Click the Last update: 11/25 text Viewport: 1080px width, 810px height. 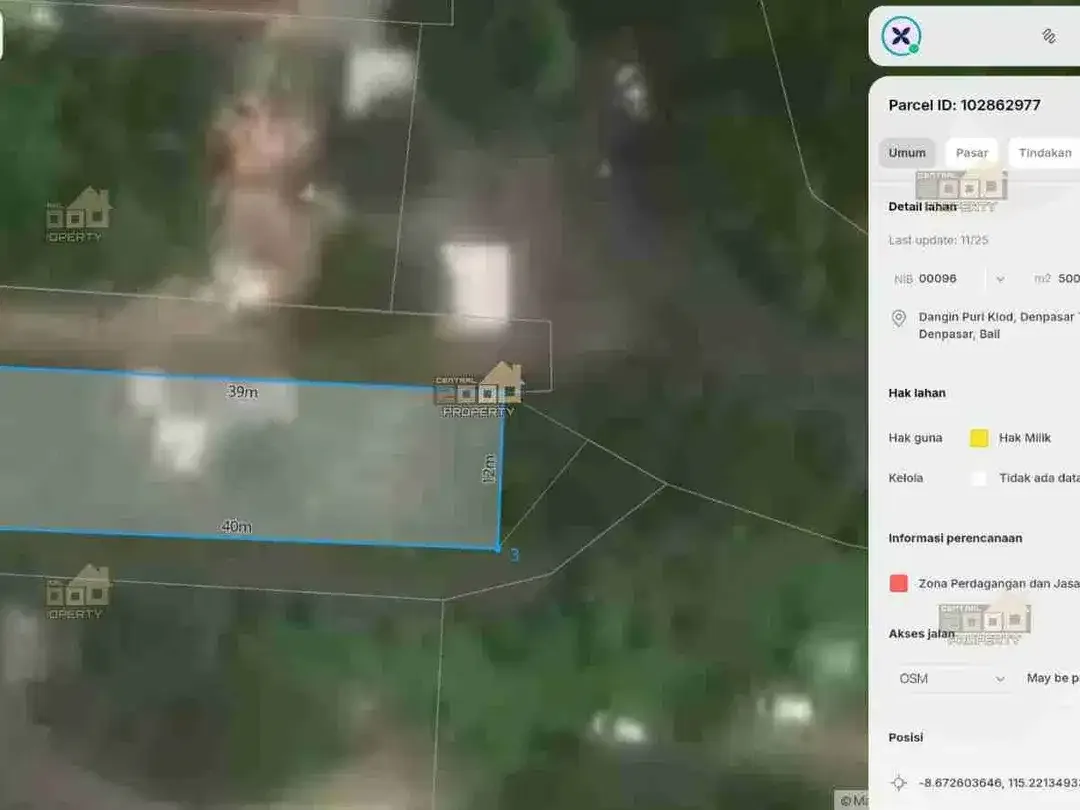(938, 240)
